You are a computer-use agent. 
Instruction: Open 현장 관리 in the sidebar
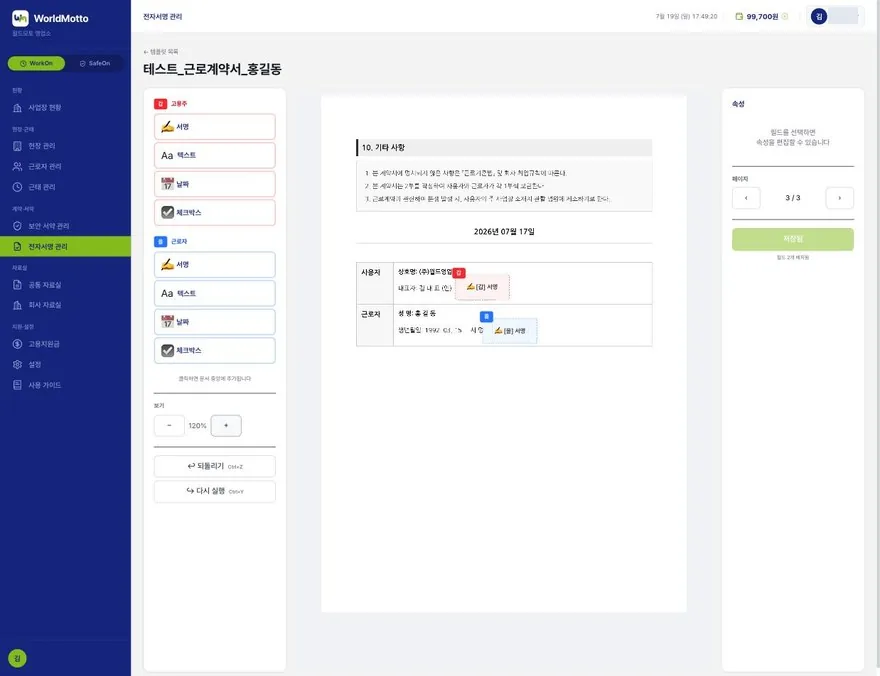[x=65, y=146]
